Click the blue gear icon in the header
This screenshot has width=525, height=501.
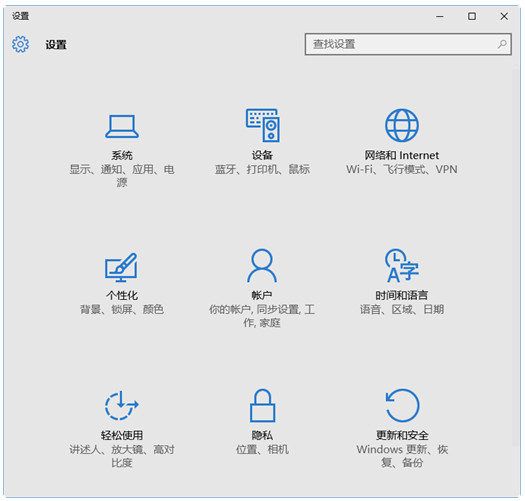pyautogui.click(x=20, y=44)
